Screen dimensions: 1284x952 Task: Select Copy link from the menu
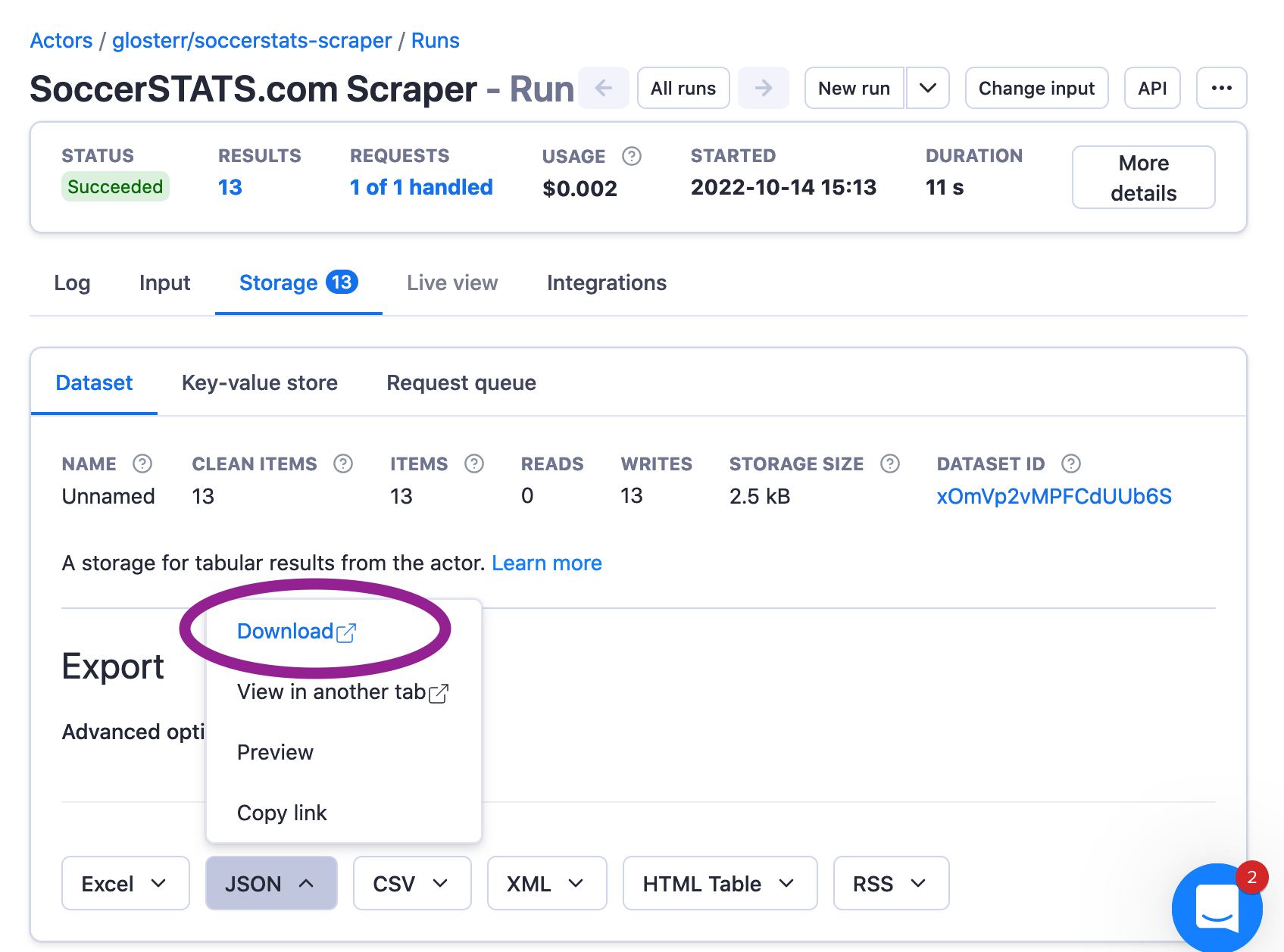click(282, 813)
